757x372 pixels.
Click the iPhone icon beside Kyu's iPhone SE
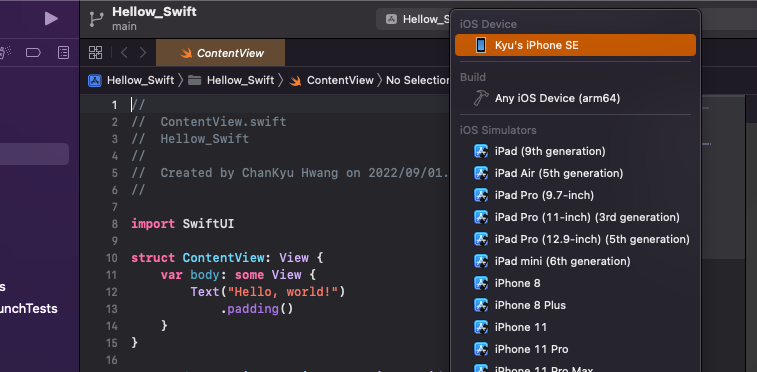coord(481,45)
